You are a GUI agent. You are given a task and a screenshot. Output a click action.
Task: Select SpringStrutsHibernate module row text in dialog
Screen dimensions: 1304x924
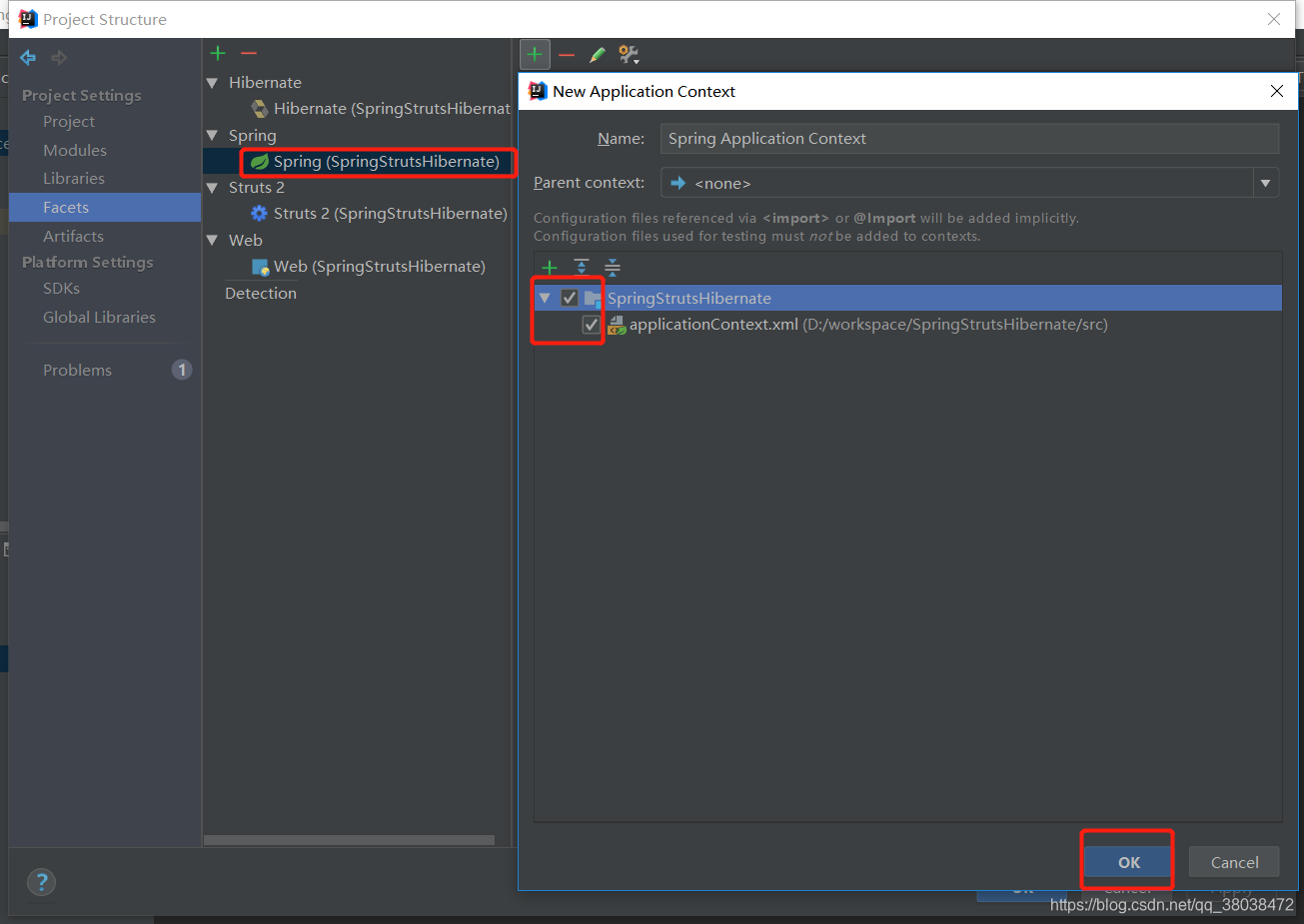tap(689, 298)
